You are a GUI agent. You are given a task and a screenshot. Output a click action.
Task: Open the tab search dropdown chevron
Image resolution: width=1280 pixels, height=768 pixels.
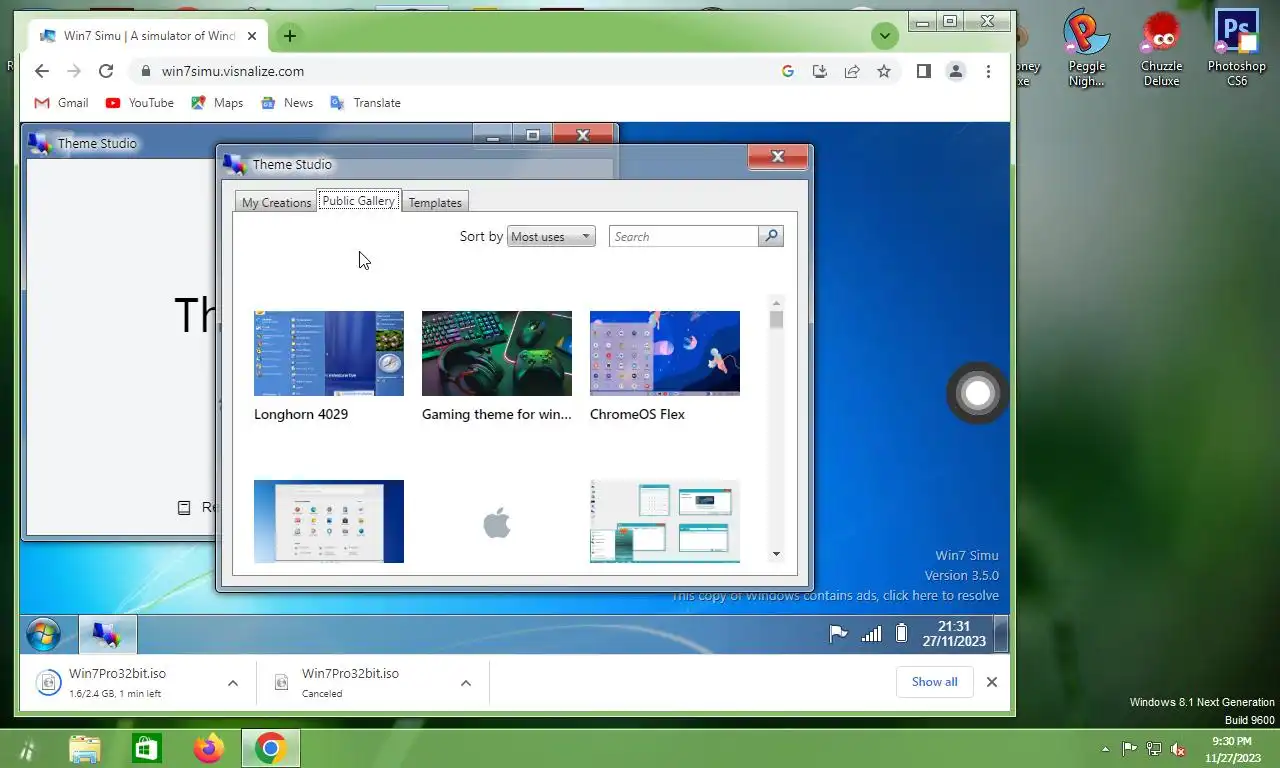pos(884,37)
